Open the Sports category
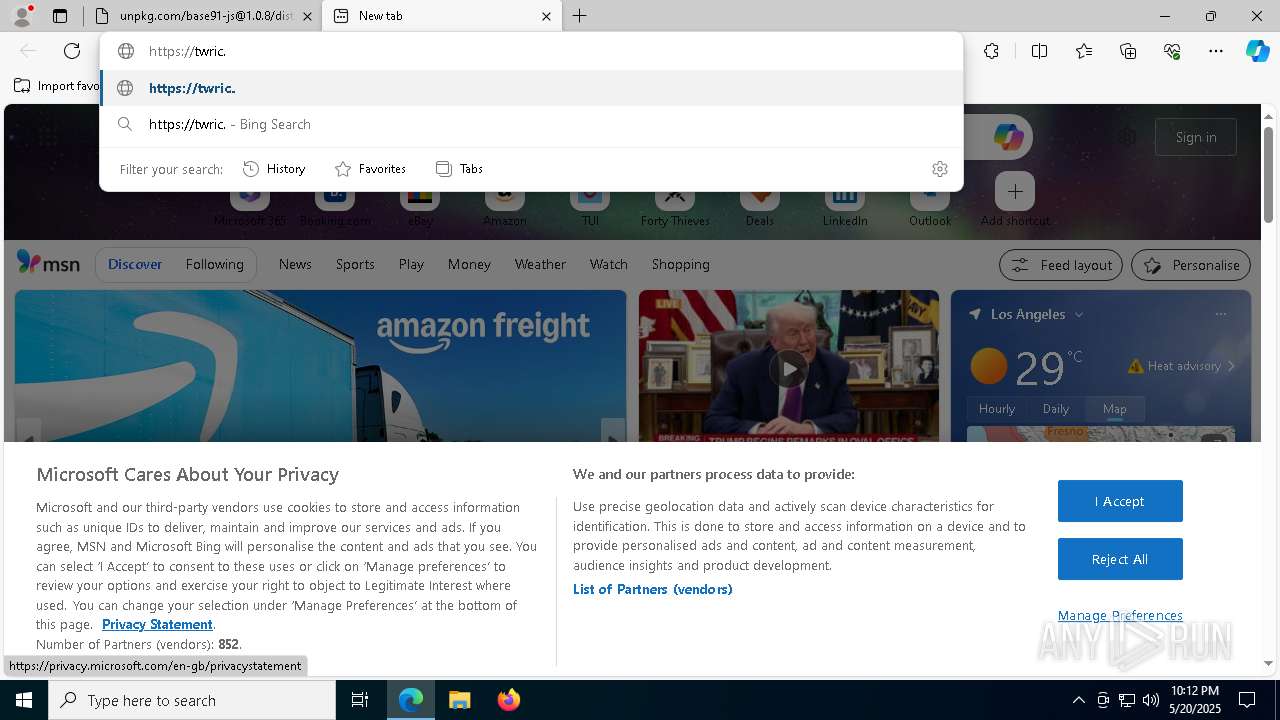The width and height of the screenshot is (1280, 720). click(355, 264)
